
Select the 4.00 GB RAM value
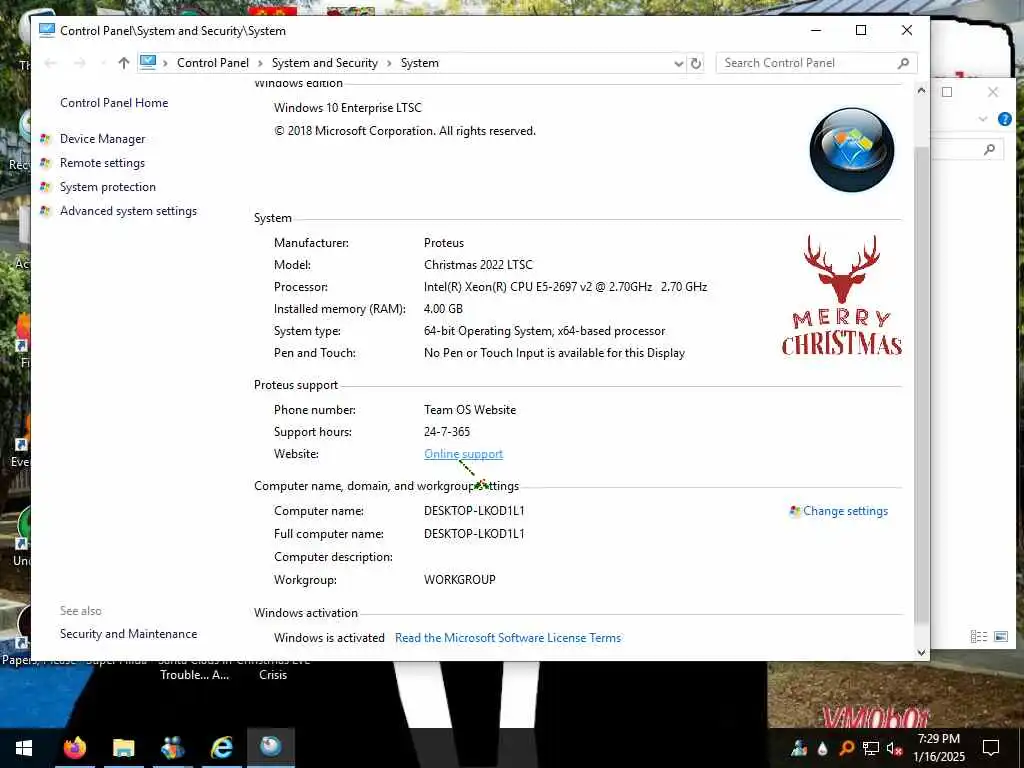point(443,309)
